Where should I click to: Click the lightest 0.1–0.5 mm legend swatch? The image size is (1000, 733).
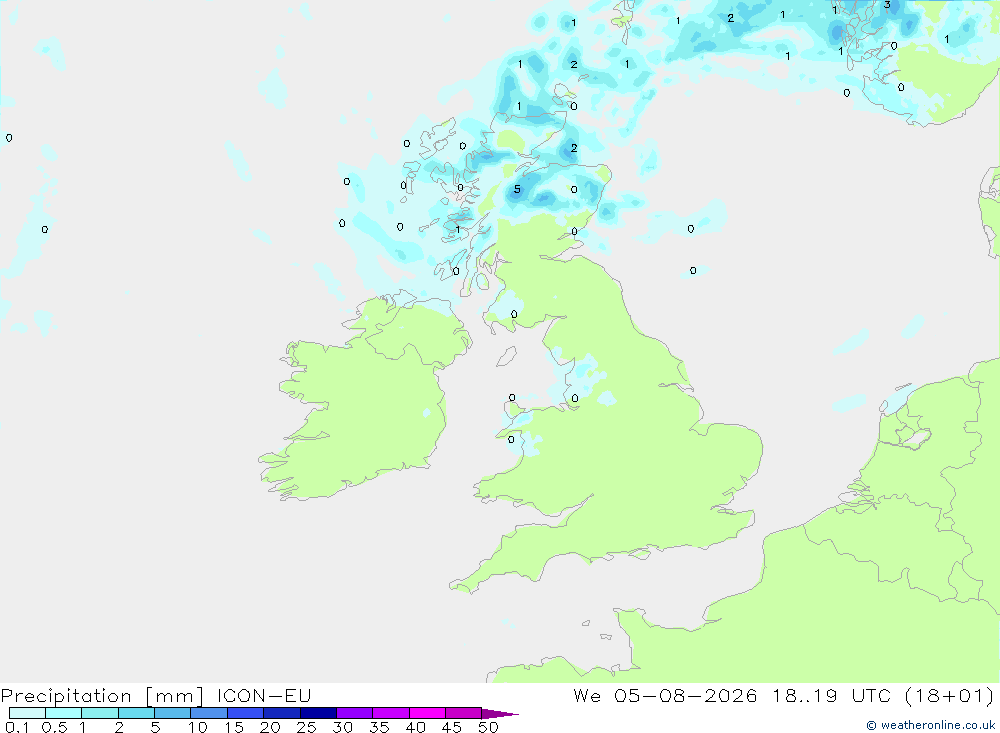[27, 713]
